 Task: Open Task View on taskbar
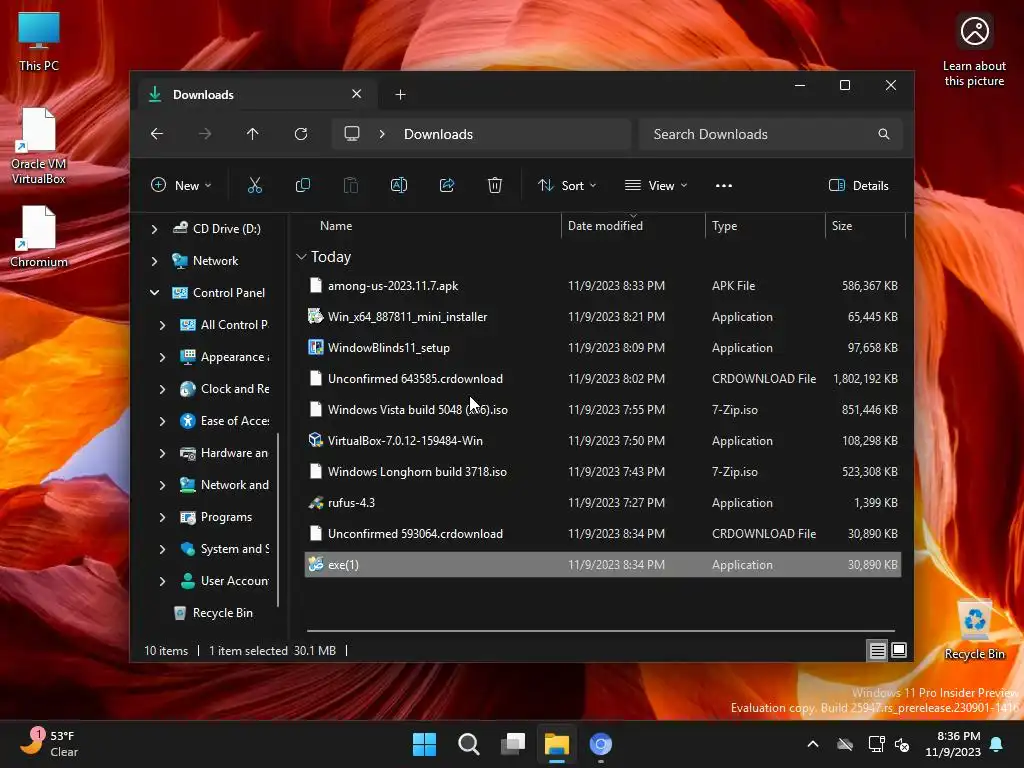coord(513,744)
